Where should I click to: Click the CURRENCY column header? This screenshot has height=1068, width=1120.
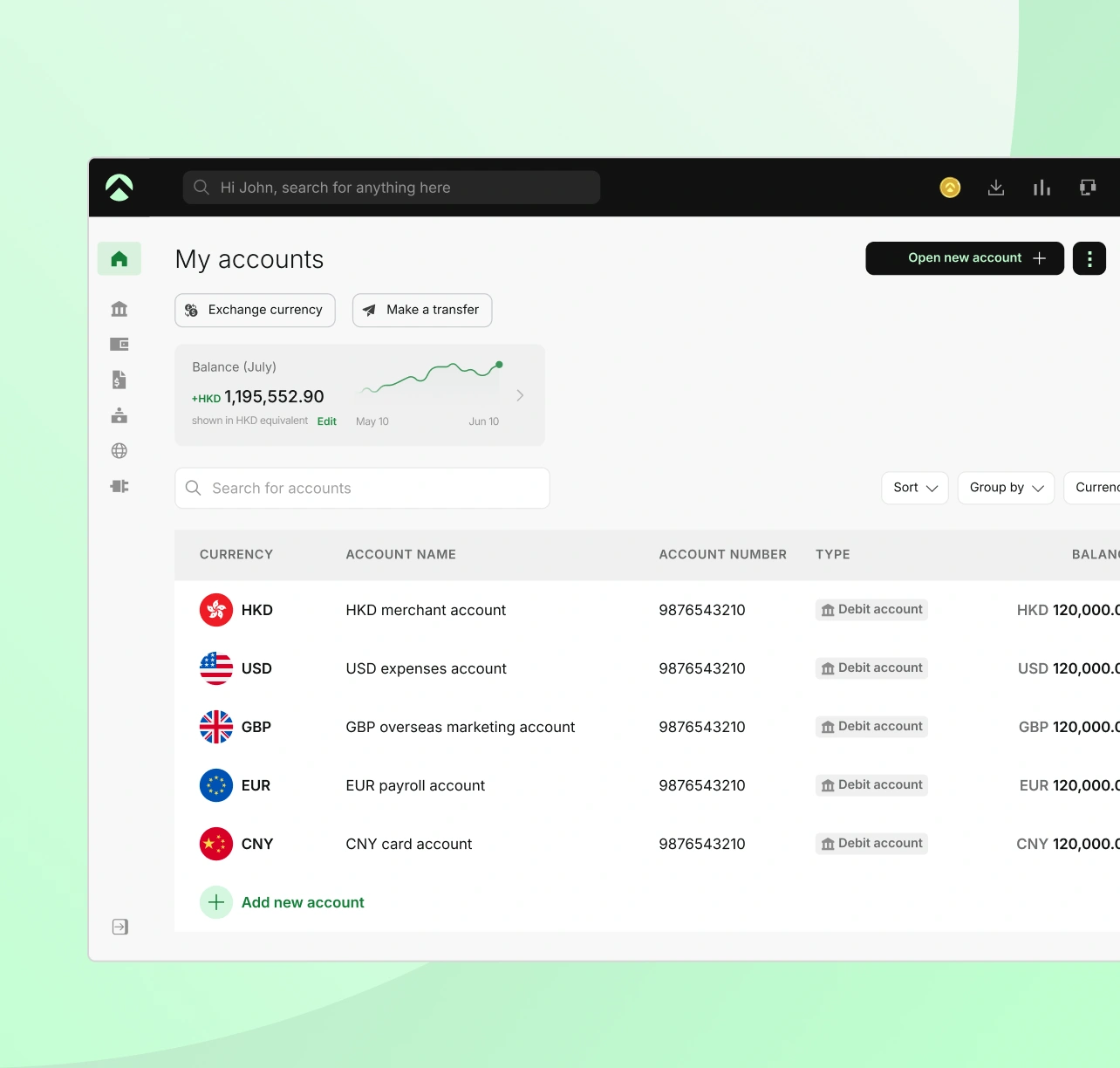tap(236, 554)
